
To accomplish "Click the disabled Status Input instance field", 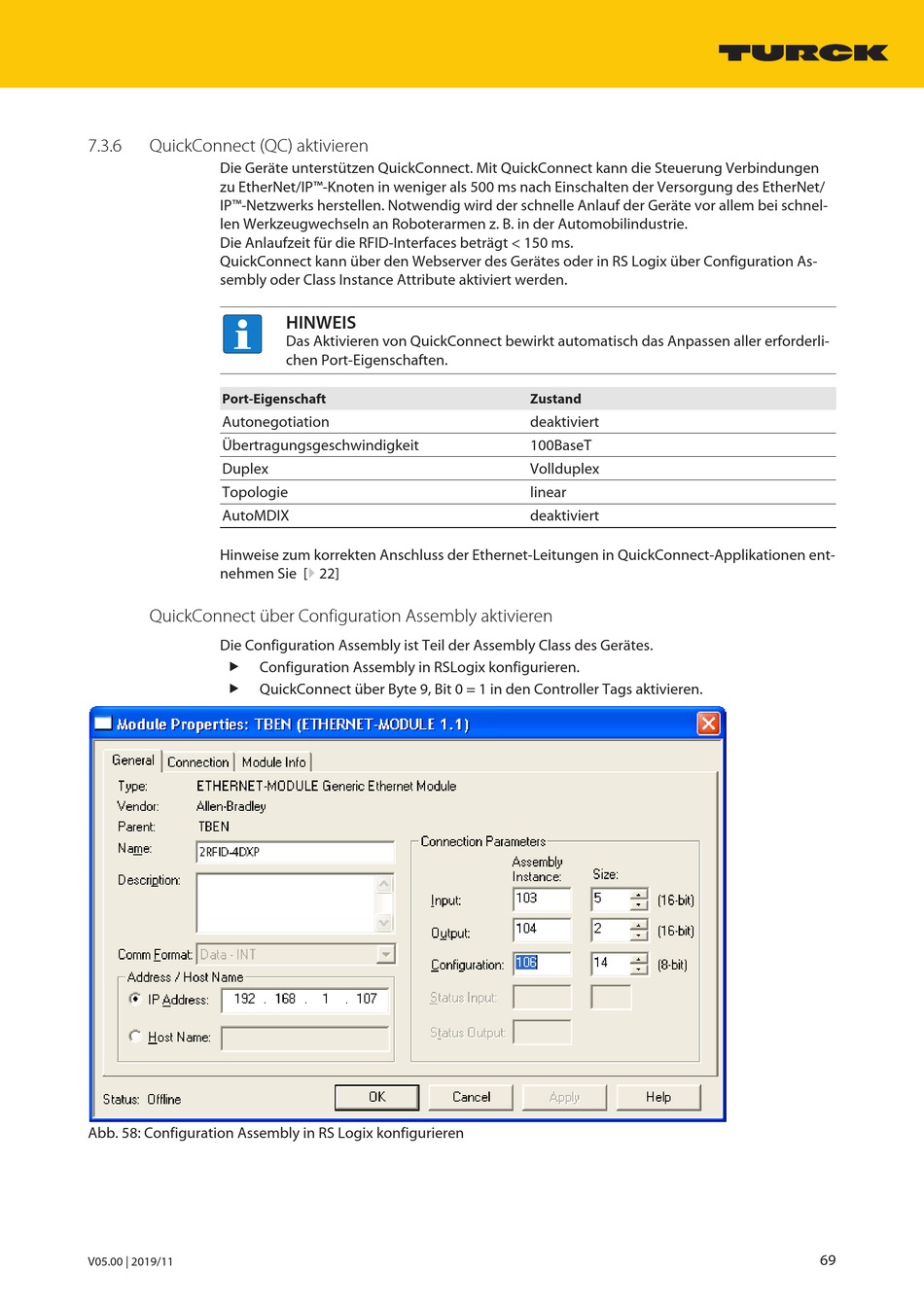I will (542, 997).
